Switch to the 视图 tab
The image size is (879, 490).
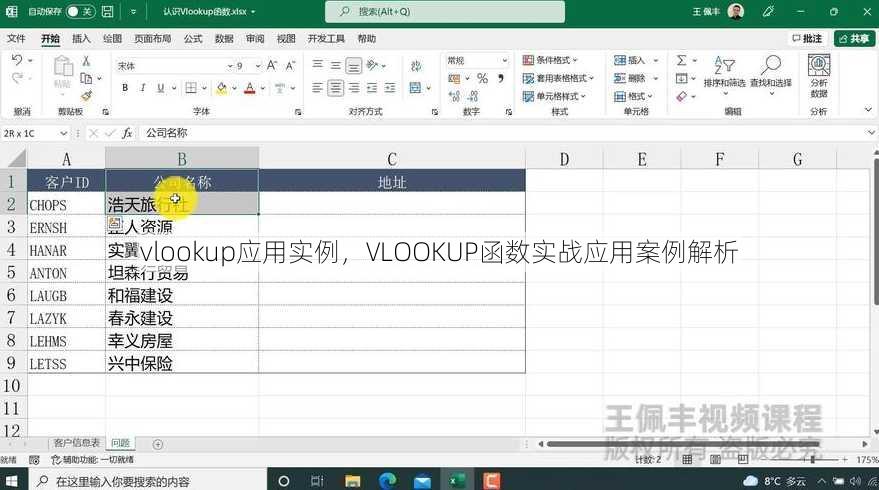(286, 38)
